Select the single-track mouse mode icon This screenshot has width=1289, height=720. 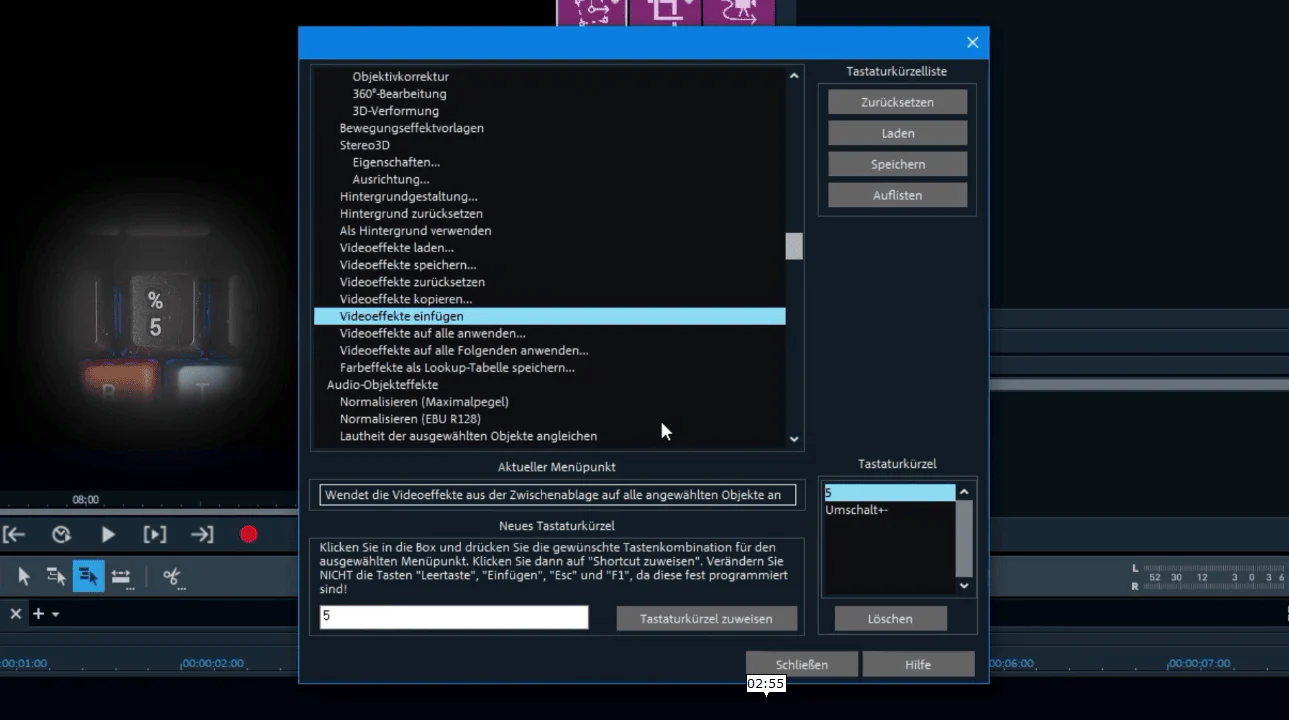click(x=56, y=576)
